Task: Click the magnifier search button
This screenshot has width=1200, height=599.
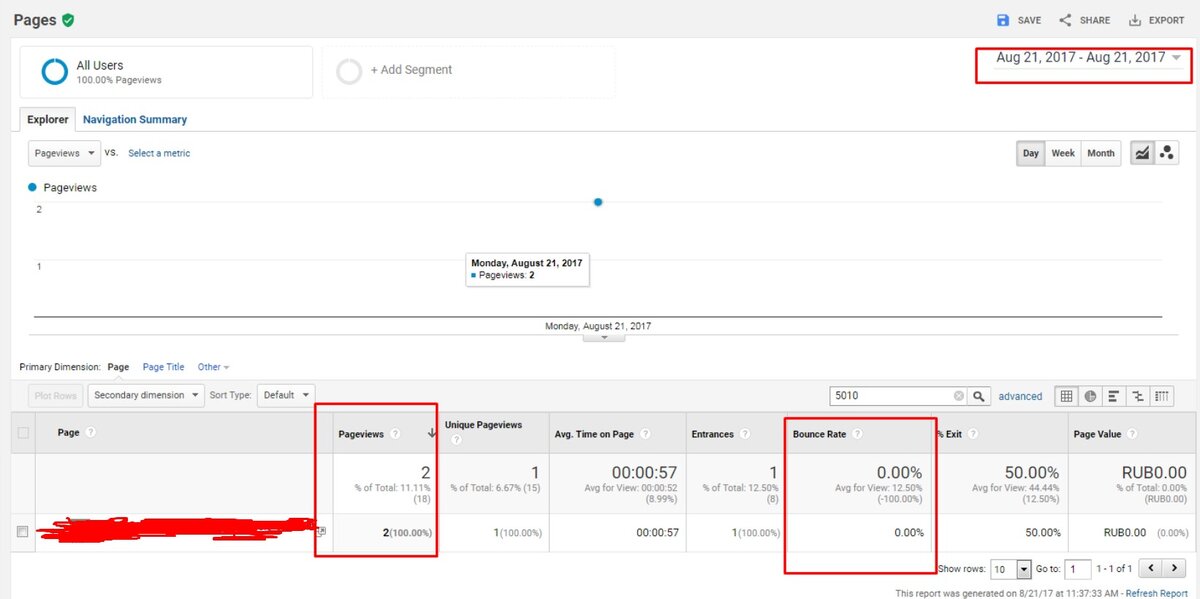Action: click(x=980, y=396)
